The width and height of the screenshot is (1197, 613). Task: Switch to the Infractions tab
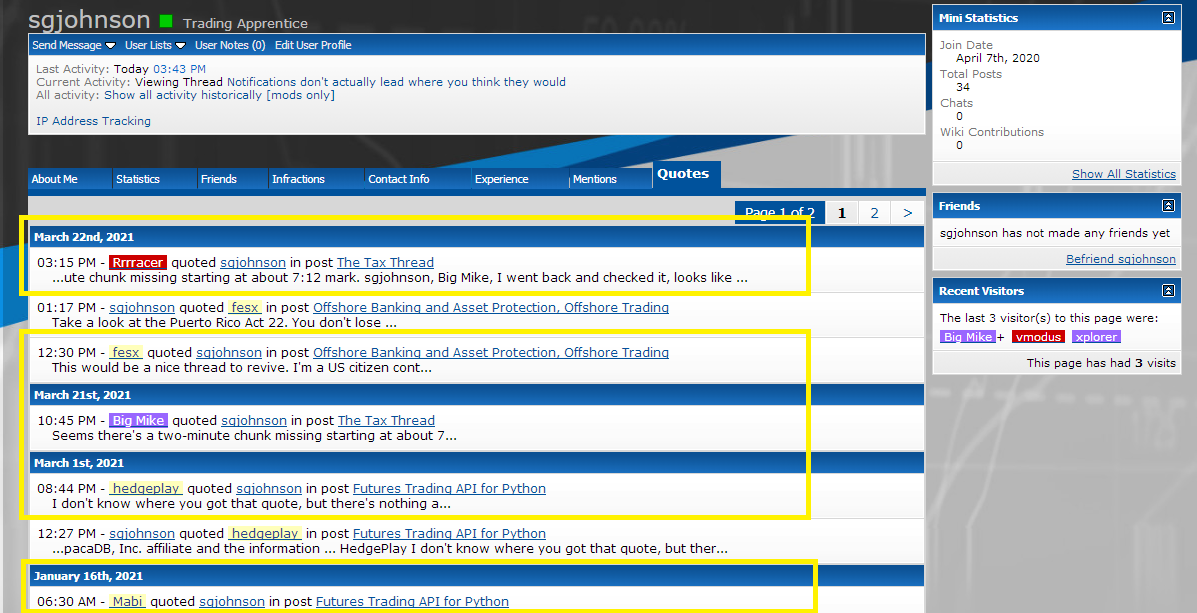(316, 179)
